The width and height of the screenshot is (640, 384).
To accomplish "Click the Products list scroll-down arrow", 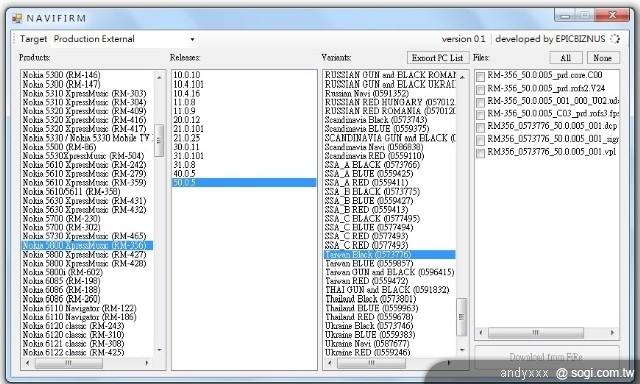I will tap(159, 350).
